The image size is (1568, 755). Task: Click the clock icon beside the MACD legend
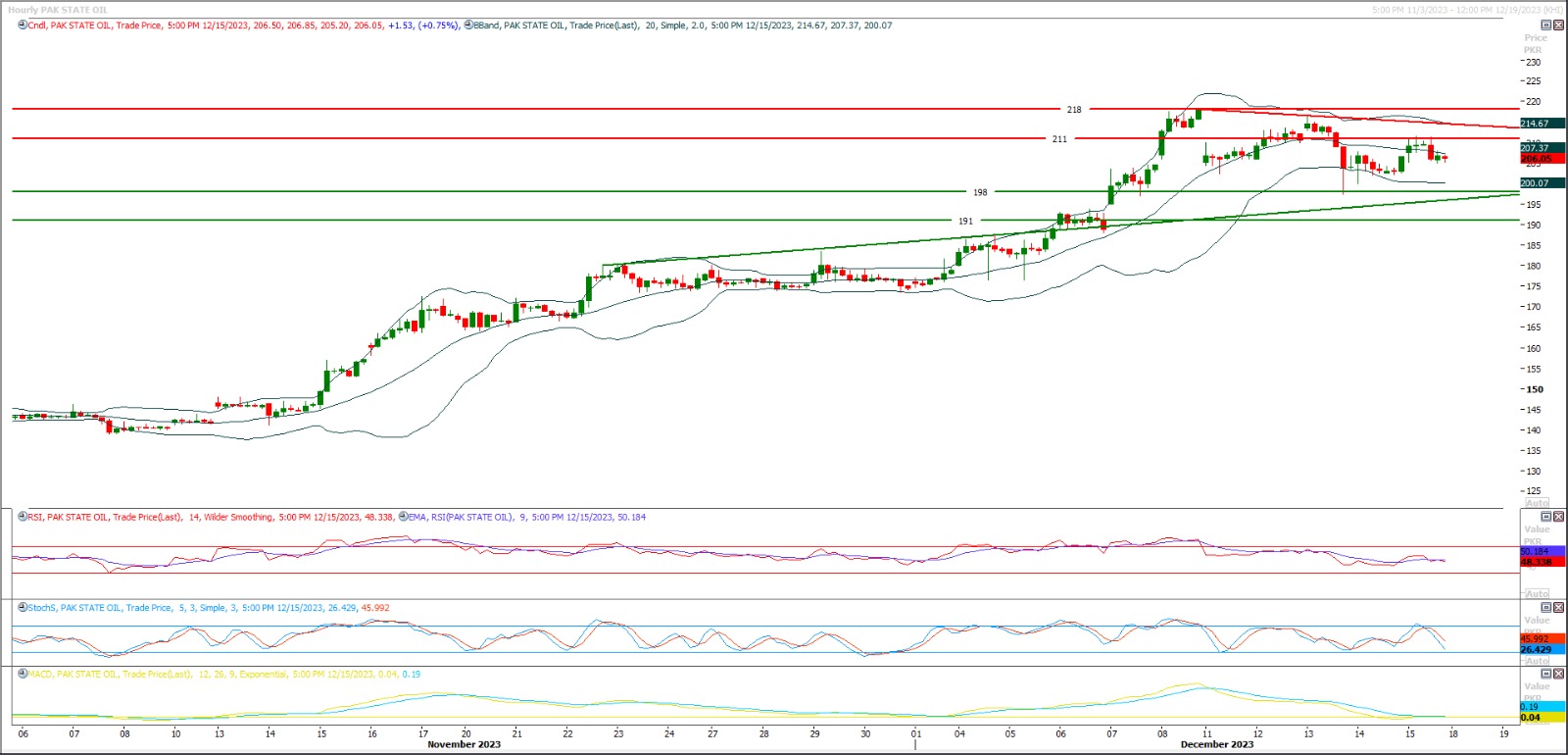pyautogui.click(x=23, y=674)
